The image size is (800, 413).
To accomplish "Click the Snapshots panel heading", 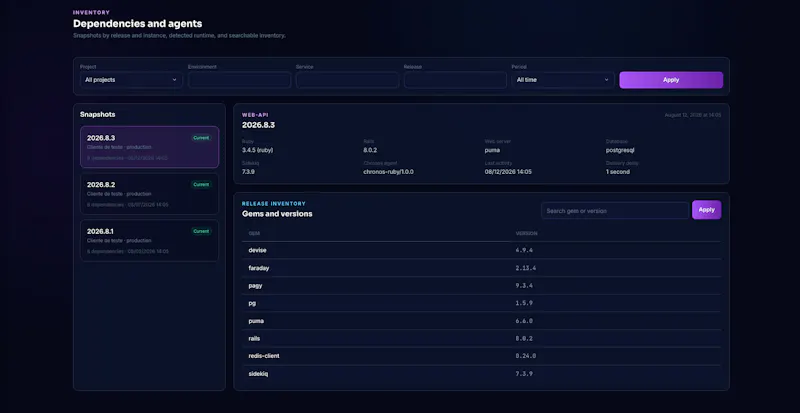I will (97, 114).
